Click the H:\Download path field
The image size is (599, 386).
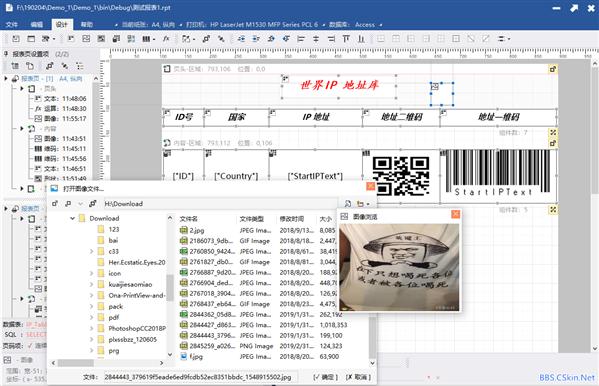click(221, 204)
